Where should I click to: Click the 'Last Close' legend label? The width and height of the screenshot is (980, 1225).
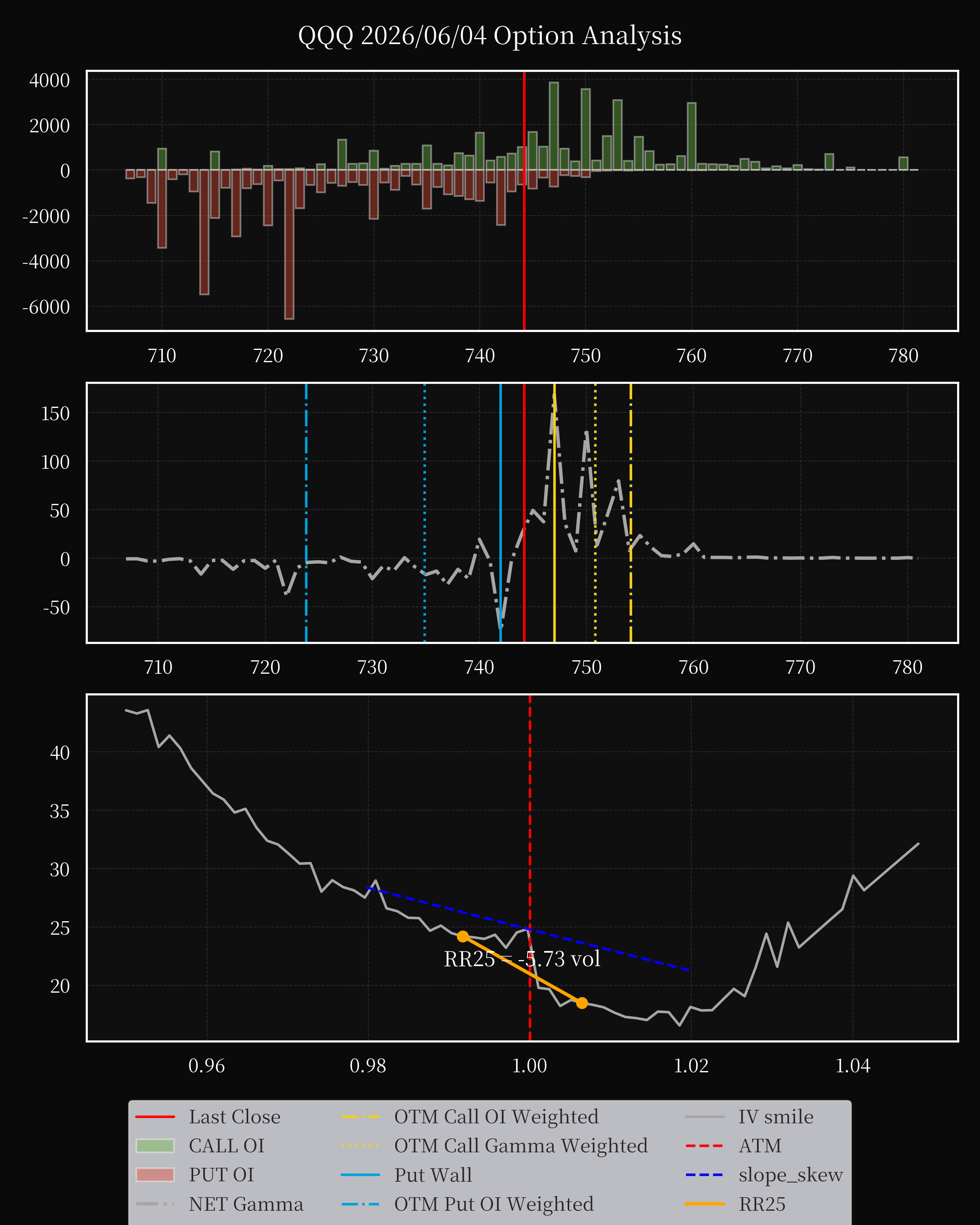coord(235,1116)
